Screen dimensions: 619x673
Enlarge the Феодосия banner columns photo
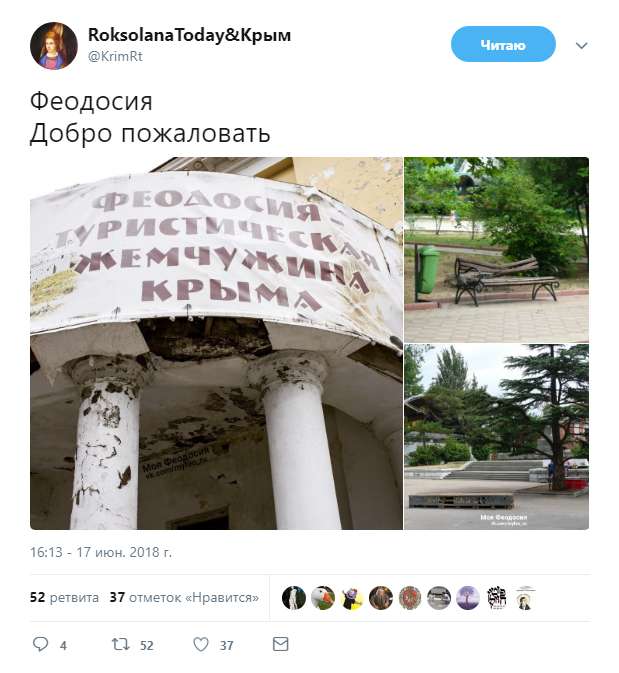(x=216, y=343)
